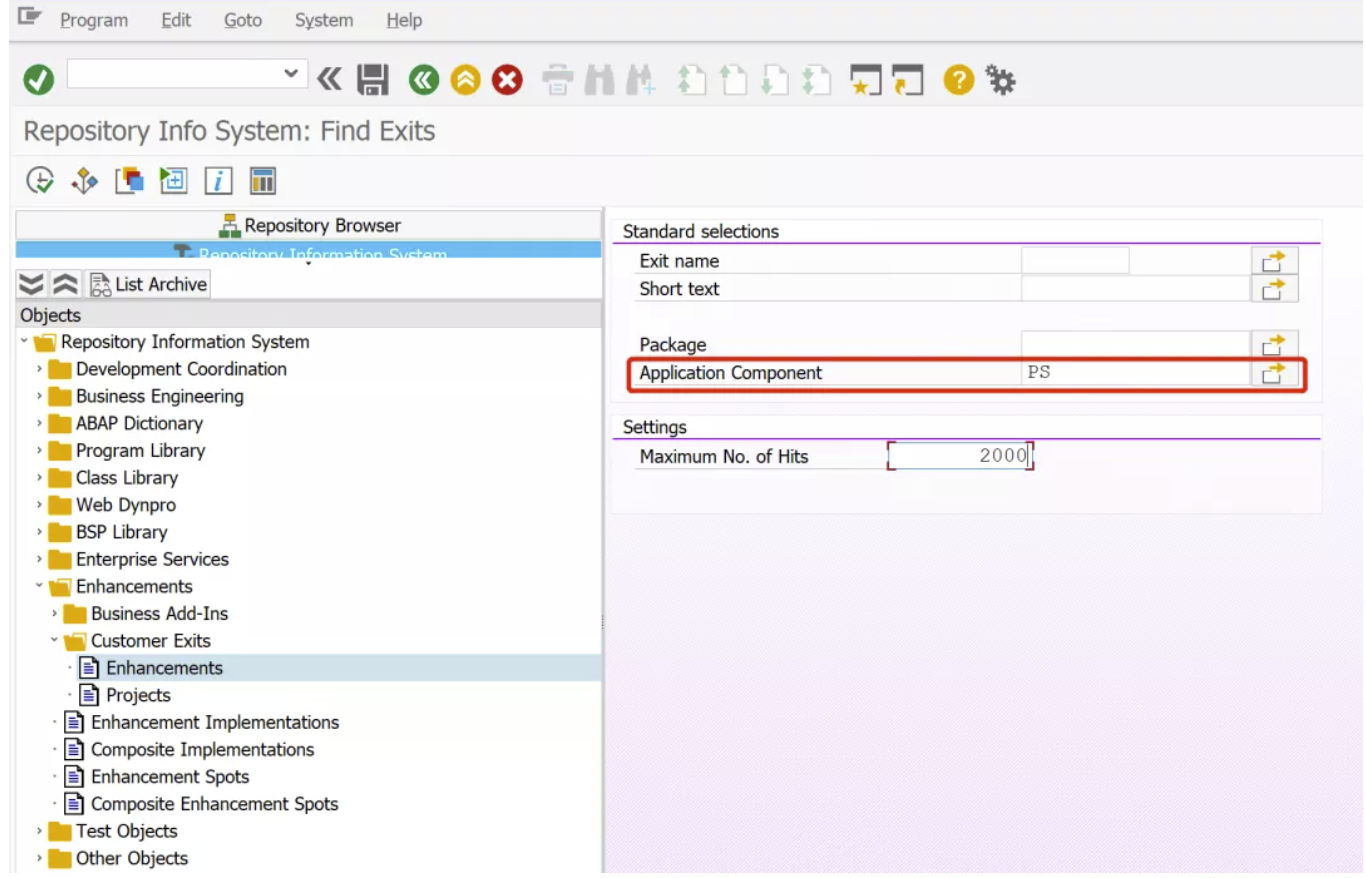Open the System menu
This screenshot has height=878, width=1365.
coord(324,20)
